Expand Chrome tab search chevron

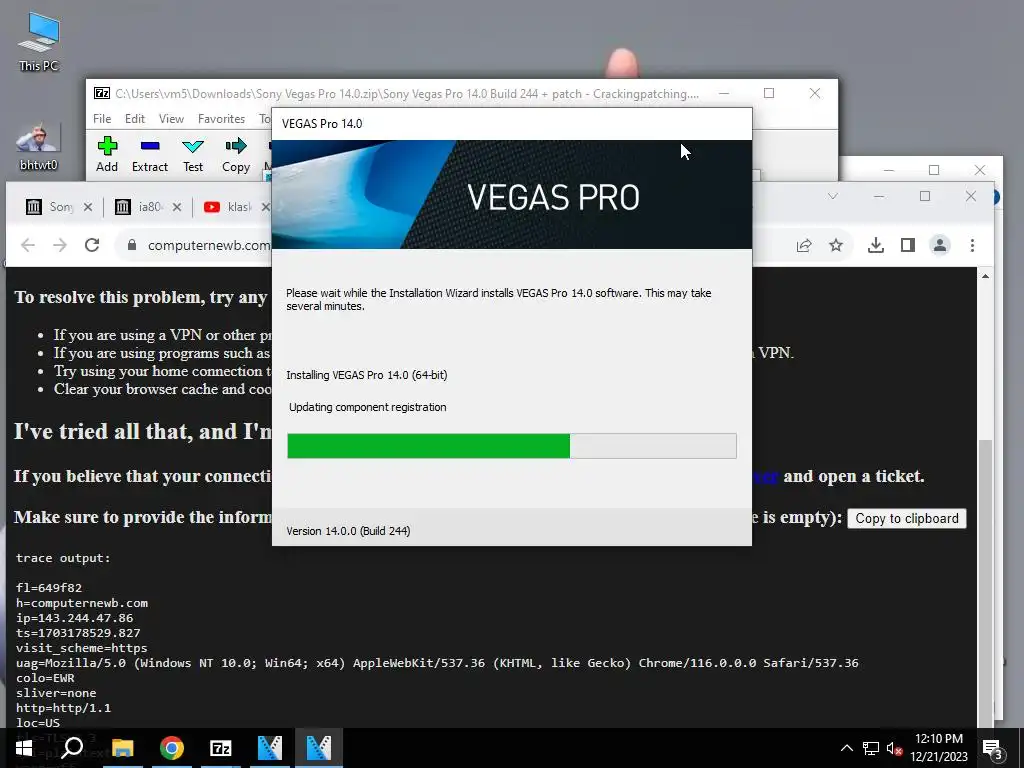coord(833,196)
